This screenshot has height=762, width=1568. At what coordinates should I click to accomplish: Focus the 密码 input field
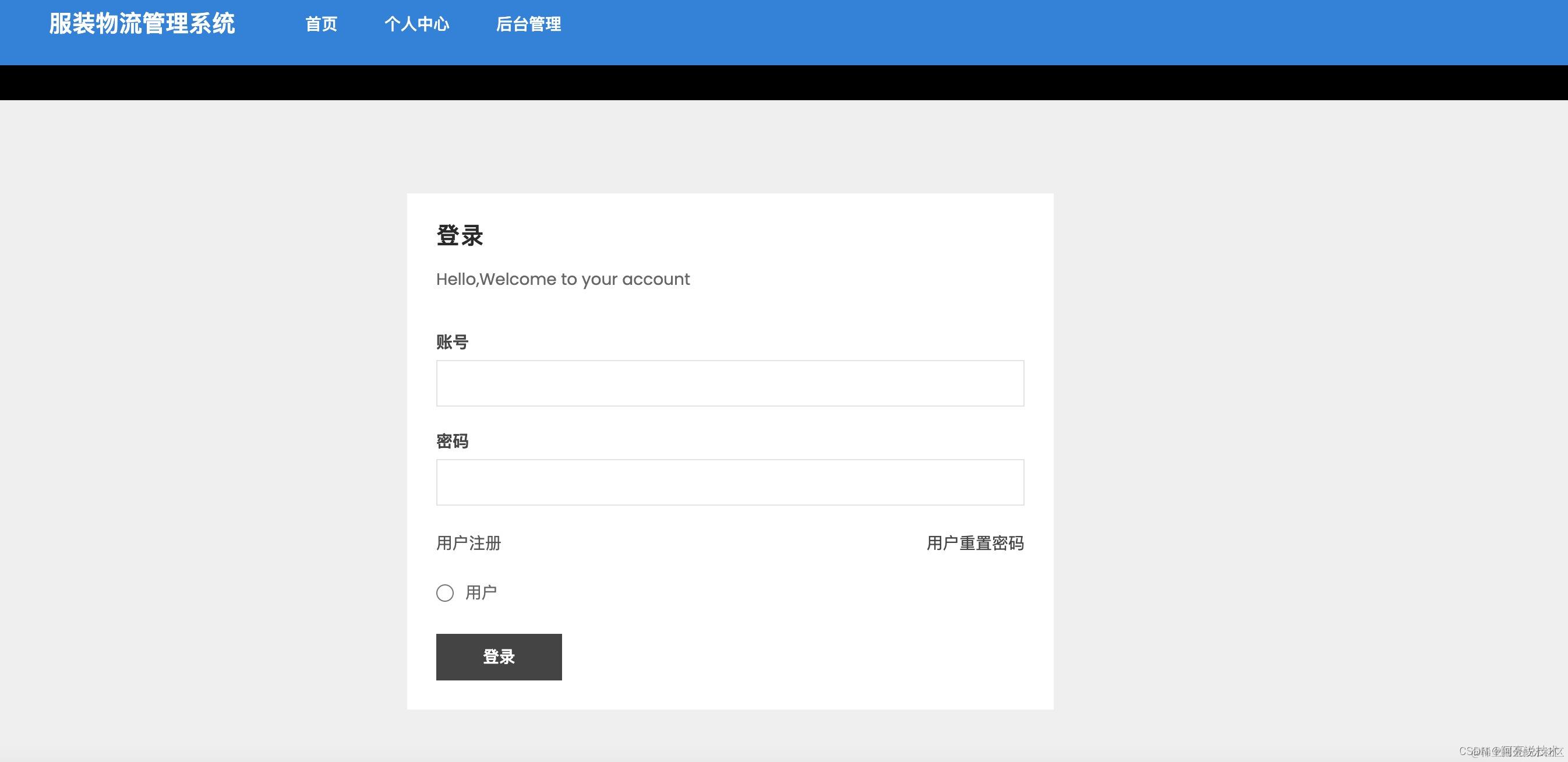729,482
